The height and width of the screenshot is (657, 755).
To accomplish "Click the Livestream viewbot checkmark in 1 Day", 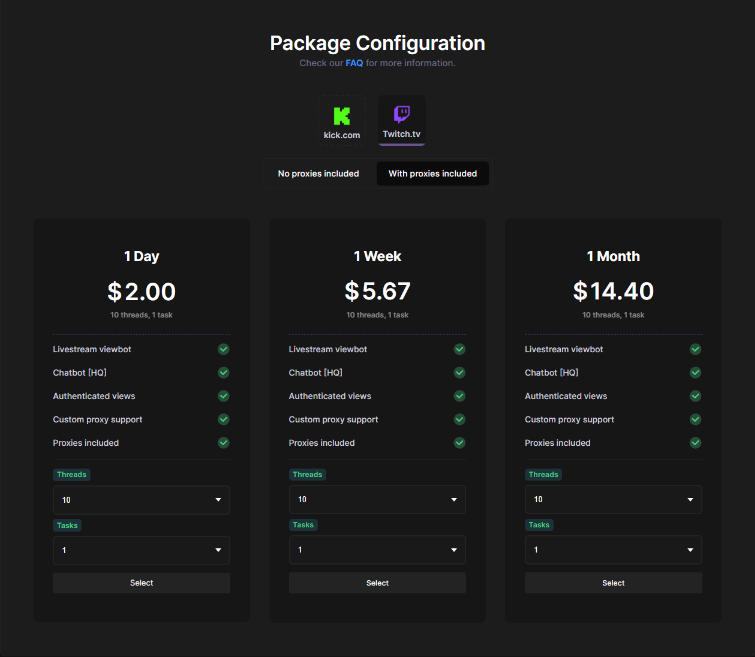I will [x=224, y=349].
